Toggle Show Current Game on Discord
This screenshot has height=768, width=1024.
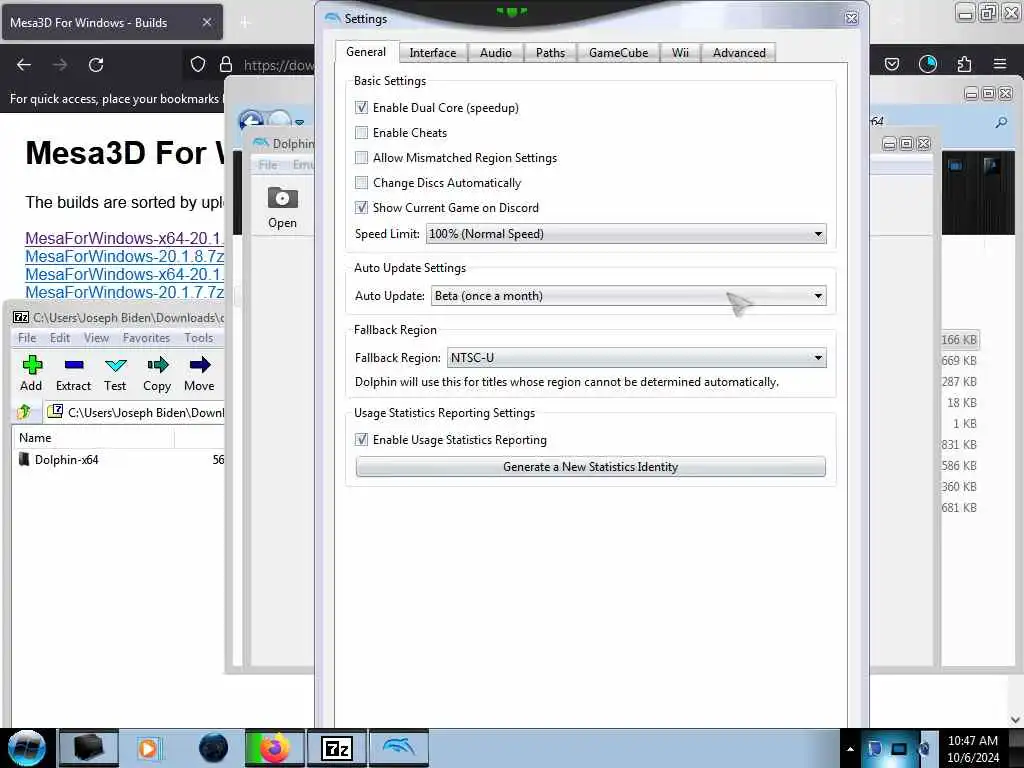(361, 207)
